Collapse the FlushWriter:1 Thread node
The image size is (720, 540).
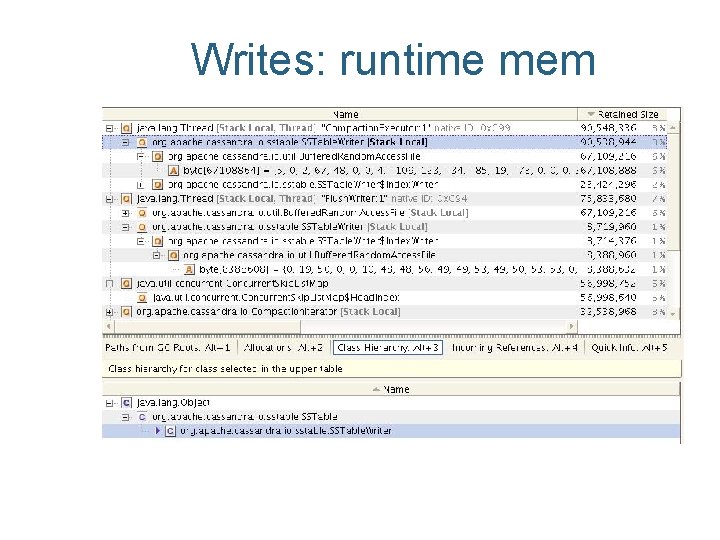click(x=109, y=199)
